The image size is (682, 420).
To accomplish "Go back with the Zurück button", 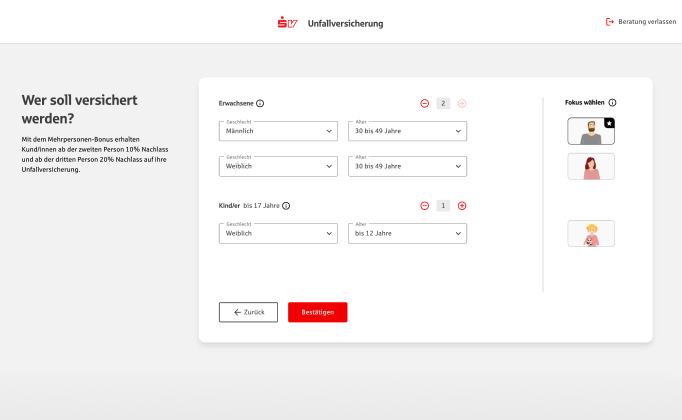I will (x=248, y=312).
